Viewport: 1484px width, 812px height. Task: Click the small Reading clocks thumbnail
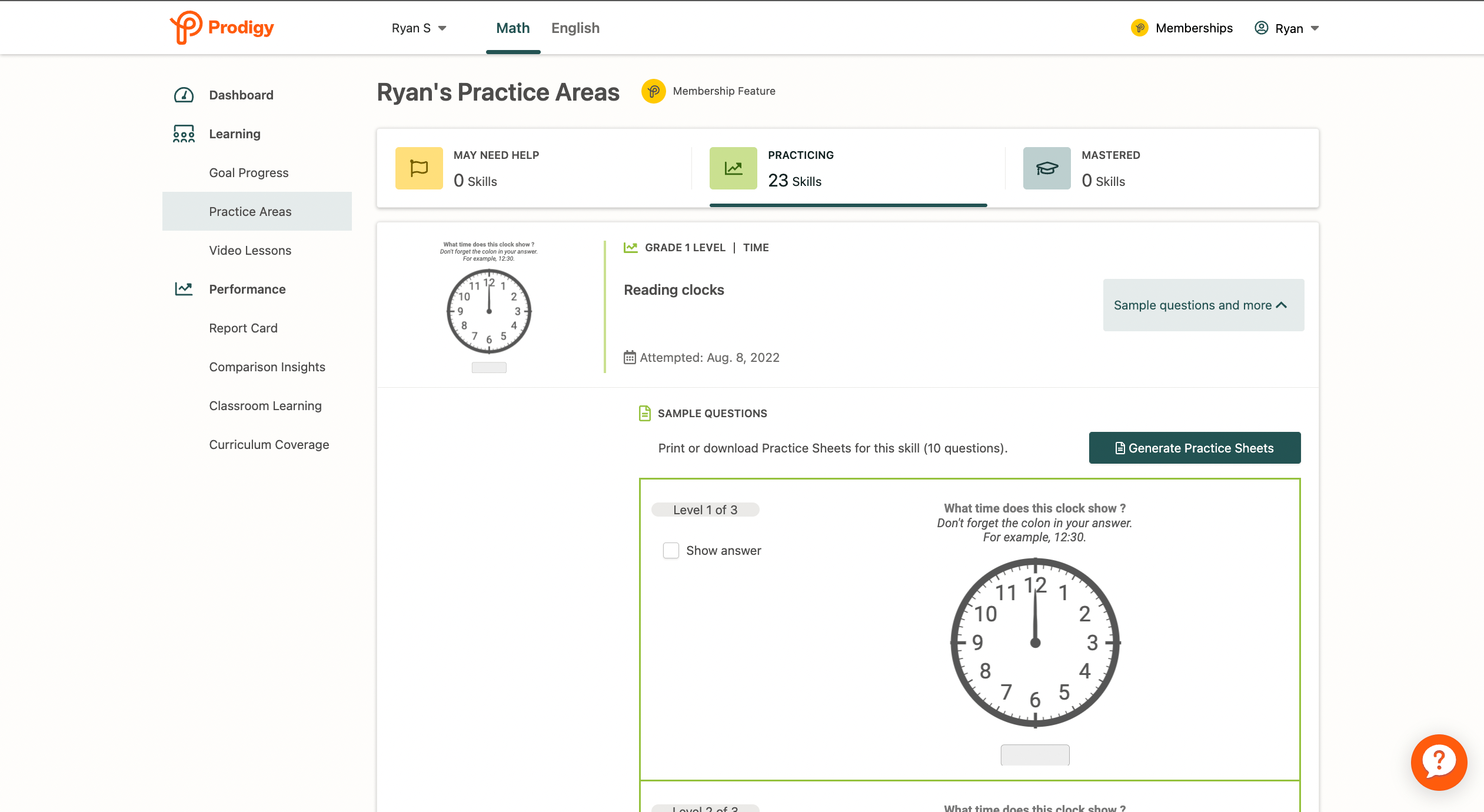(x=488, y=306)
